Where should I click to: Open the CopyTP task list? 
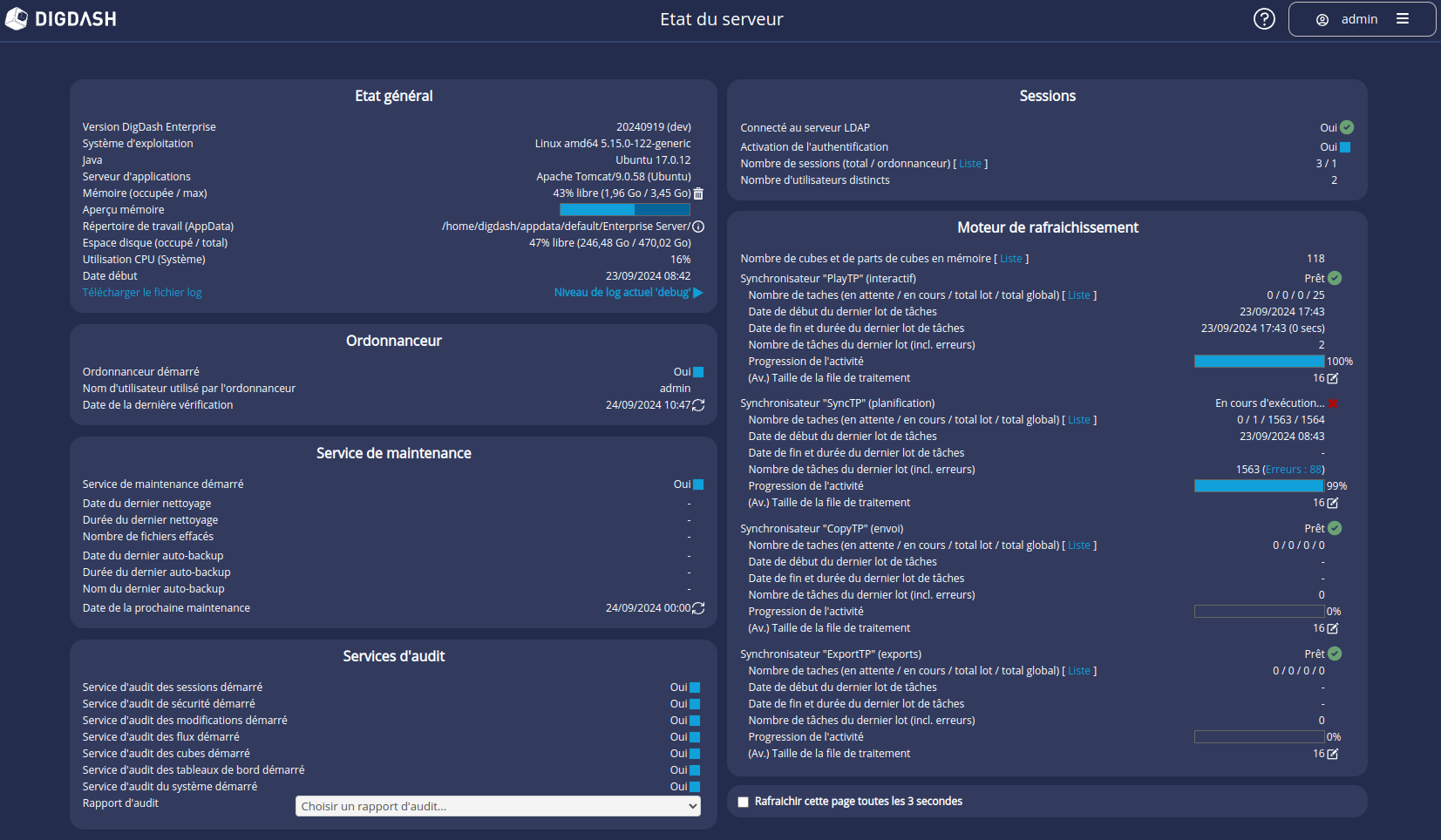1080,545
